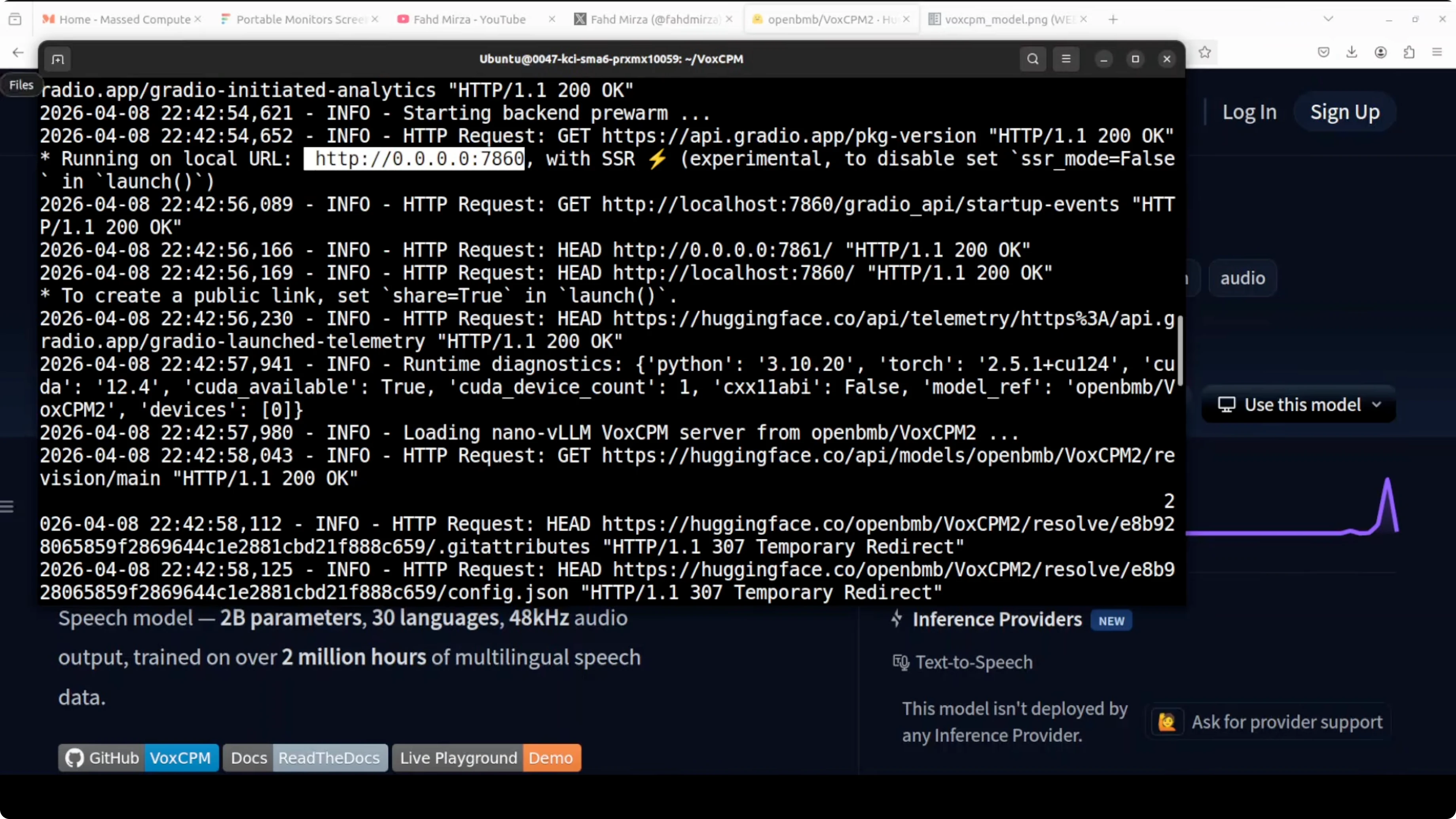
Task: Bookmark page with star icon
Action: [x=1204, y=53]
